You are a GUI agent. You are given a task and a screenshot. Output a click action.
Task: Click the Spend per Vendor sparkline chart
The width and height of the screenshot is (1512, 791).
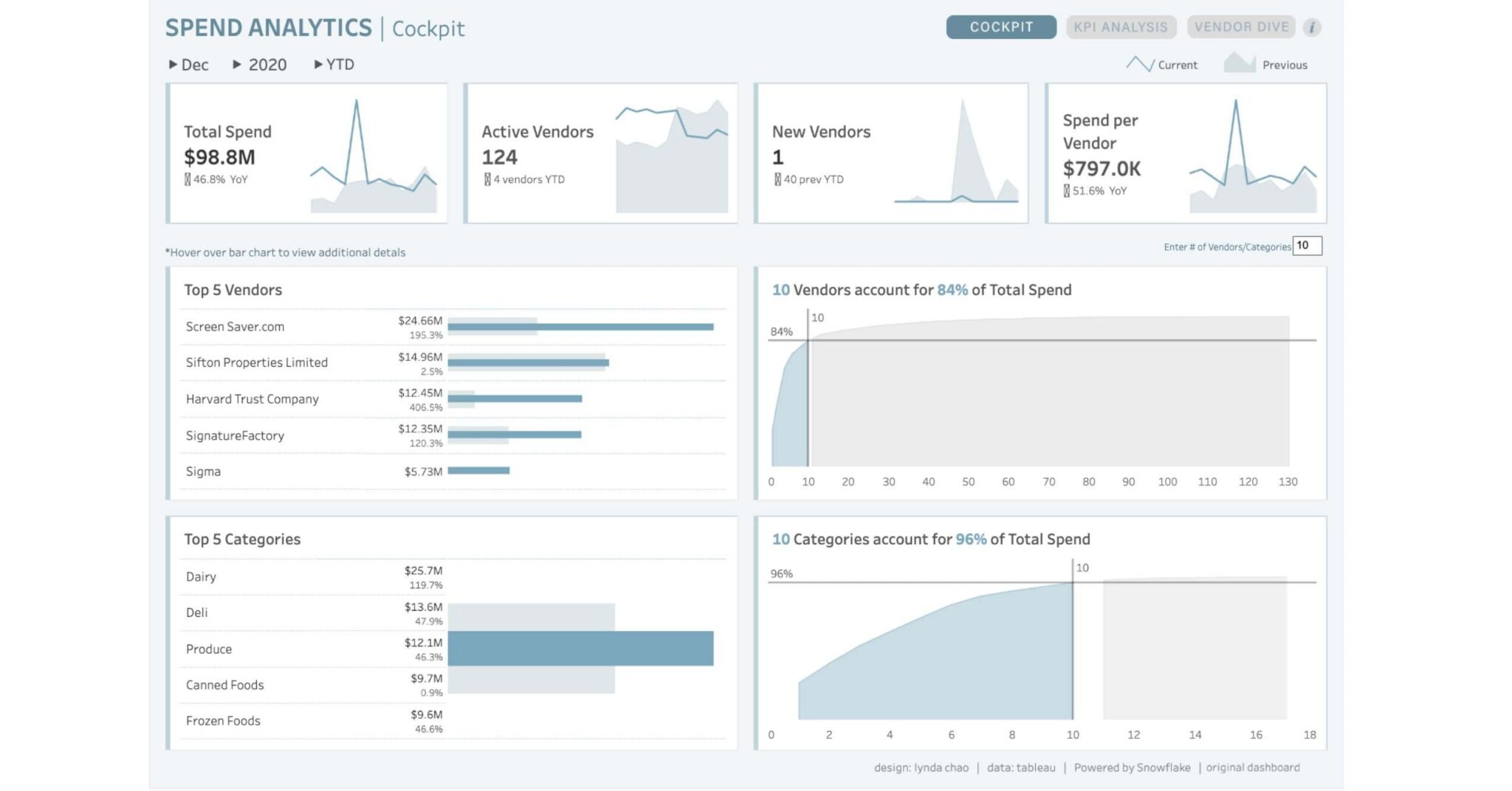1253,156
